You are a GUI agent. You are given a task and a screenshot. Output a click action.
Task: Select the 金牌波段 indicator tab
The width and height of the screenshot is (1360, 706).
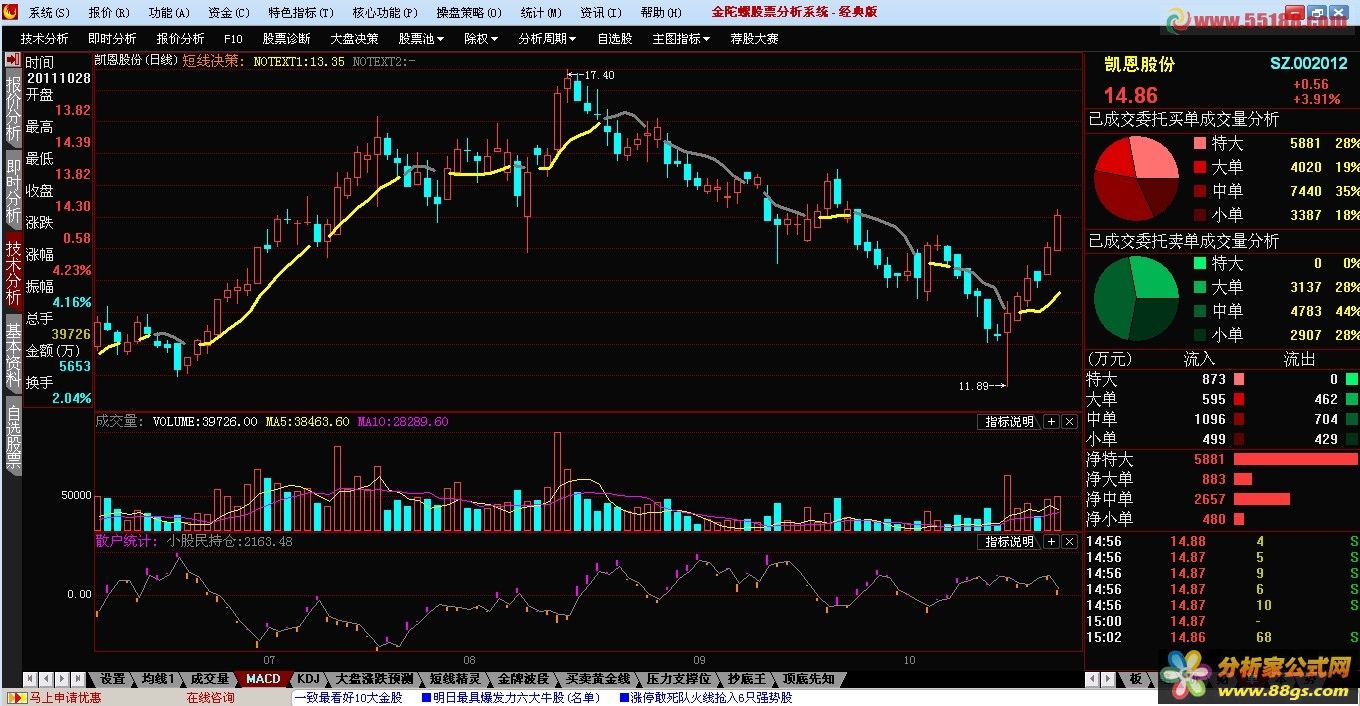tap(523, 679)
